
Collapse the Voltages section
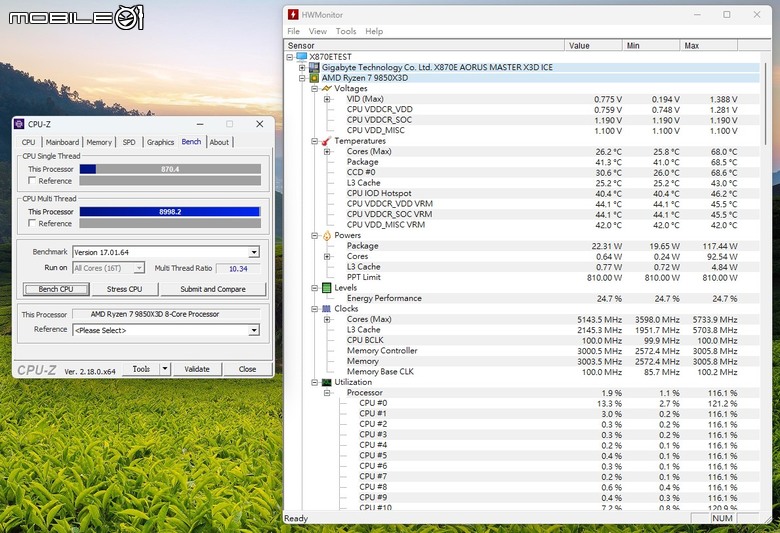click(314, 89)
